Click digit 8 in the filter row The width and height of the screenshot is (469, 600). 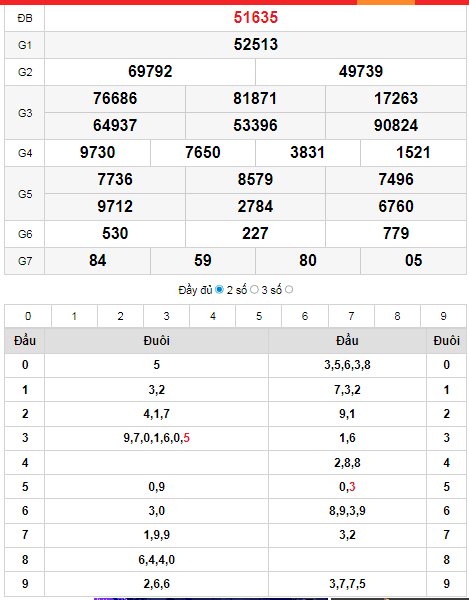click(x=397, y=316)
